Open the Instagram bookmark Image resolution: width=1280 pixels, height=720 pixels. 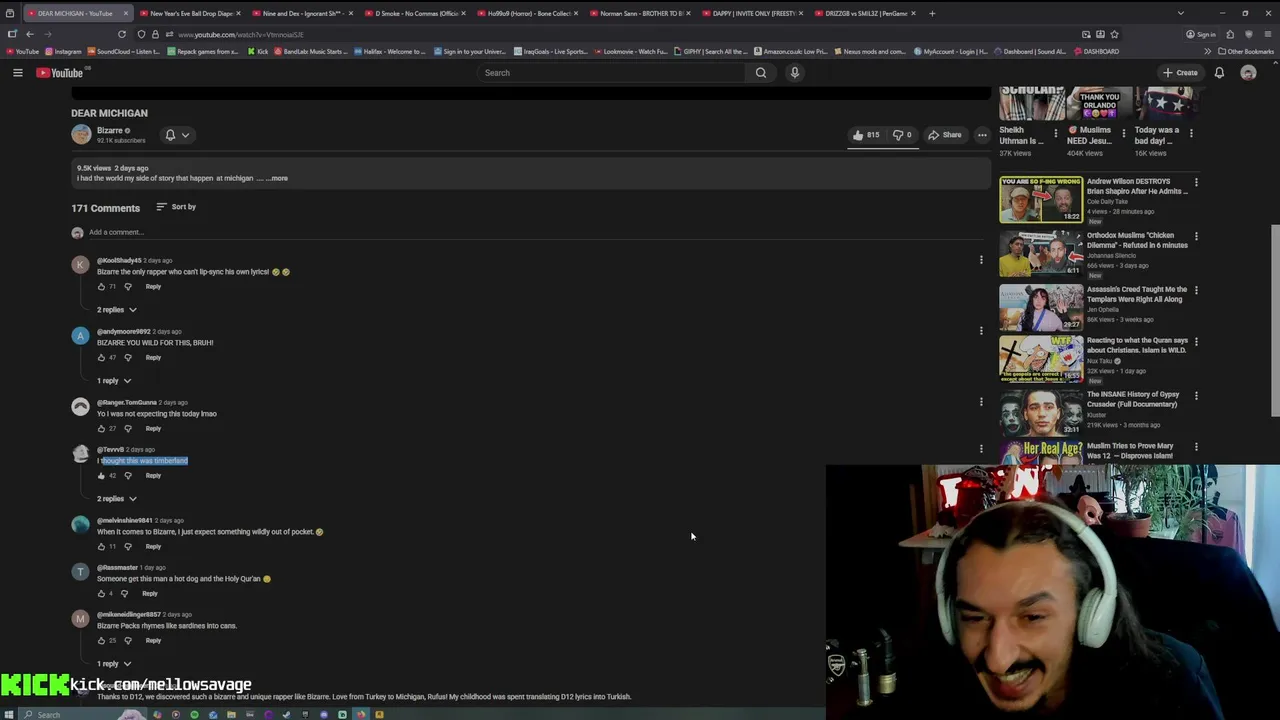63,51
